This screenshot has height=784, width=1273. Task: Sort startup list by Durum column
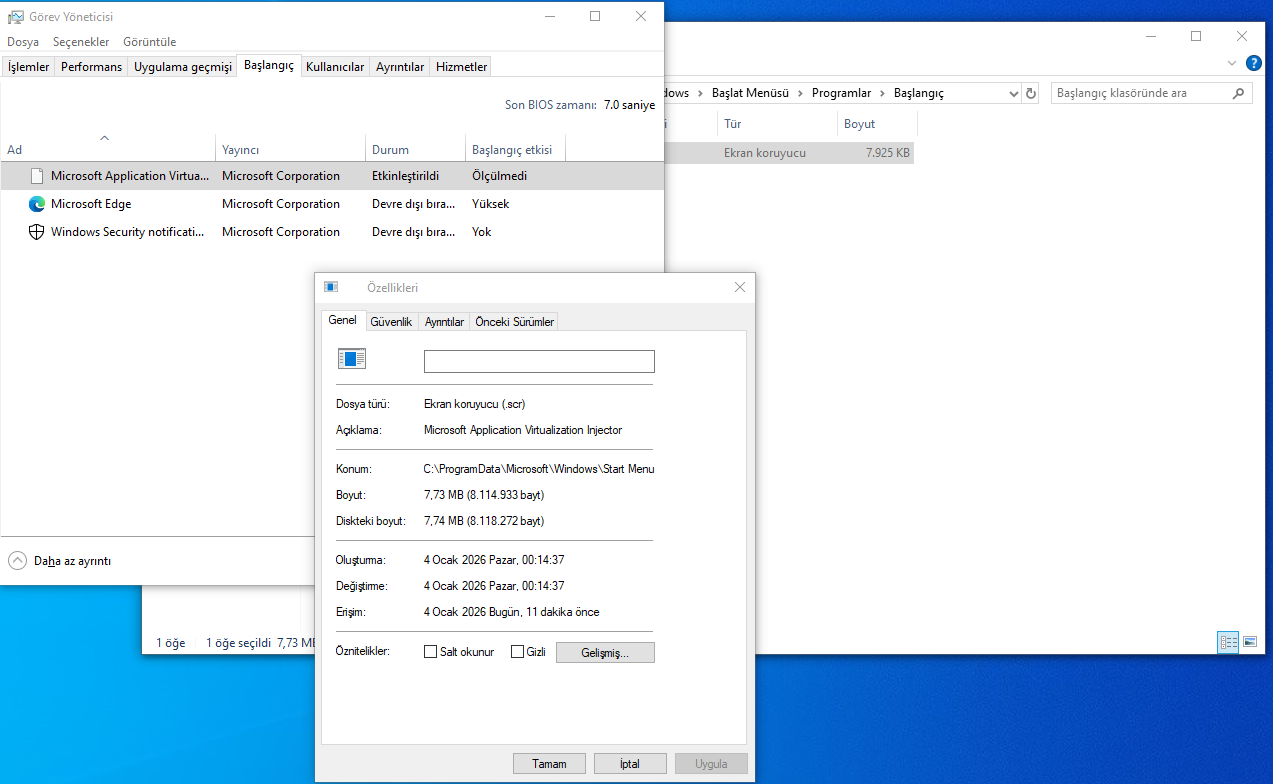click(x=415, y=149)
